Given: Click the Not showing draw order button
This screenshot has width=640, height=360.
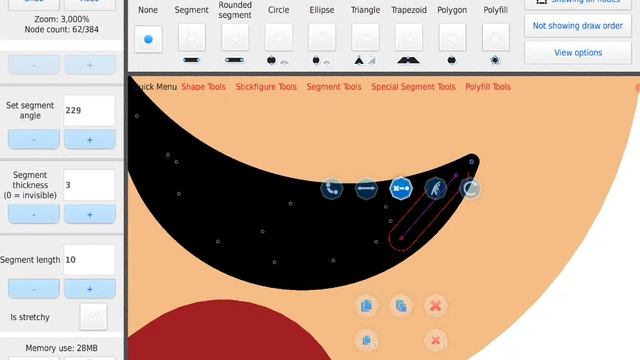Looking at the screenshot, I should point(578,26).
